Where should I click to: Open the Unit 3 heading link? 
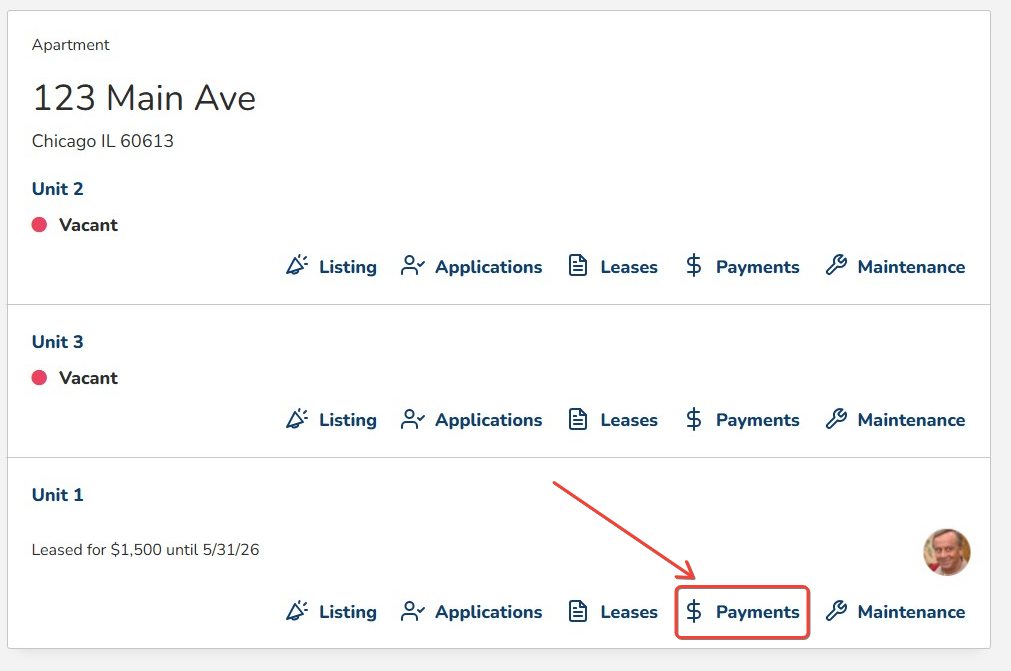point(57,342)
